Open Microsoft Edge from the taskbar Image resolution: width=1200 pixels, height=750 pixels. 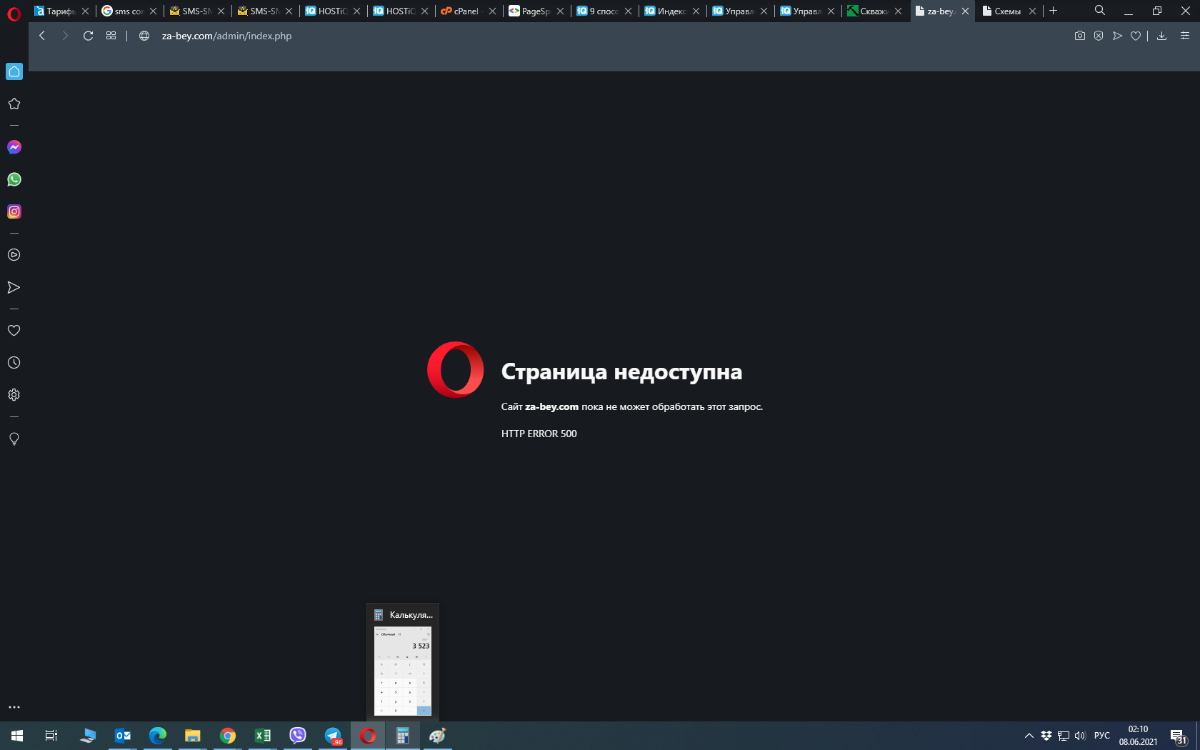[x=157, y=735]
